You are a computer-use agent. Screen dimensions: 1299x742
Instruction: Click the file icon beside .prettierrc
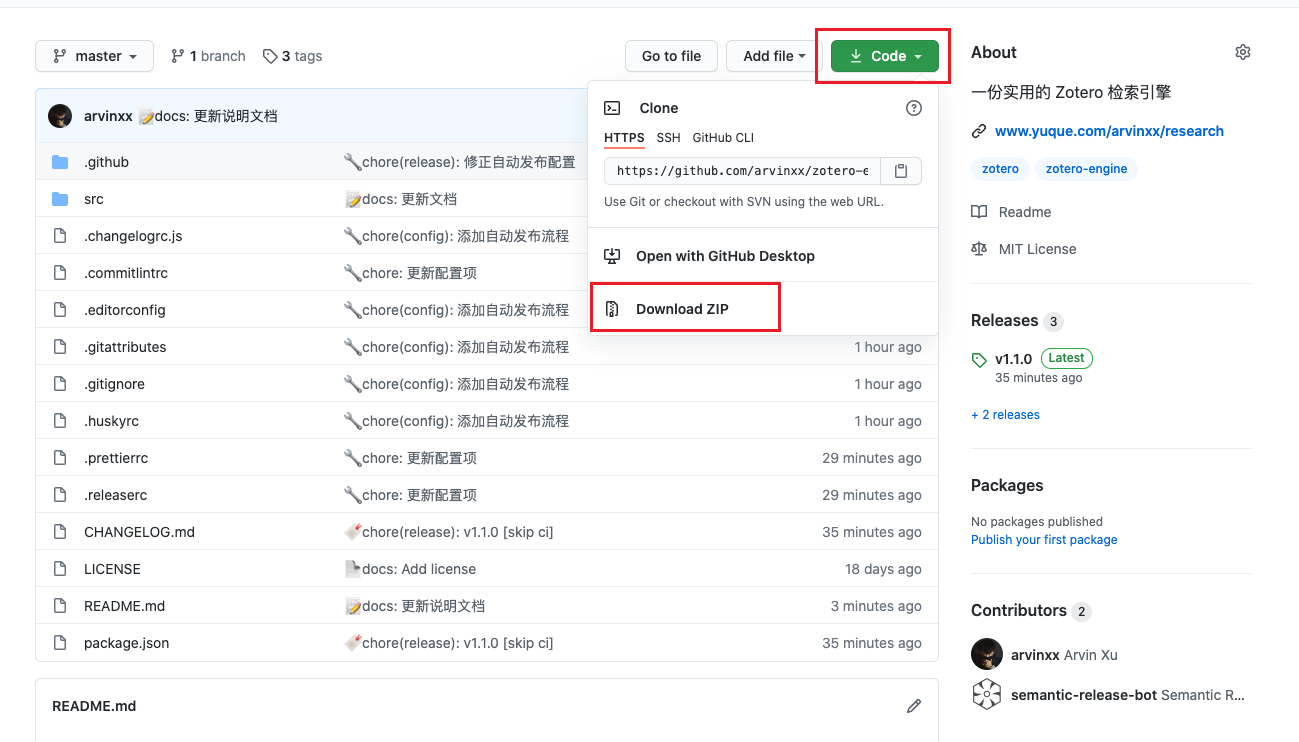tap(60, 458)
